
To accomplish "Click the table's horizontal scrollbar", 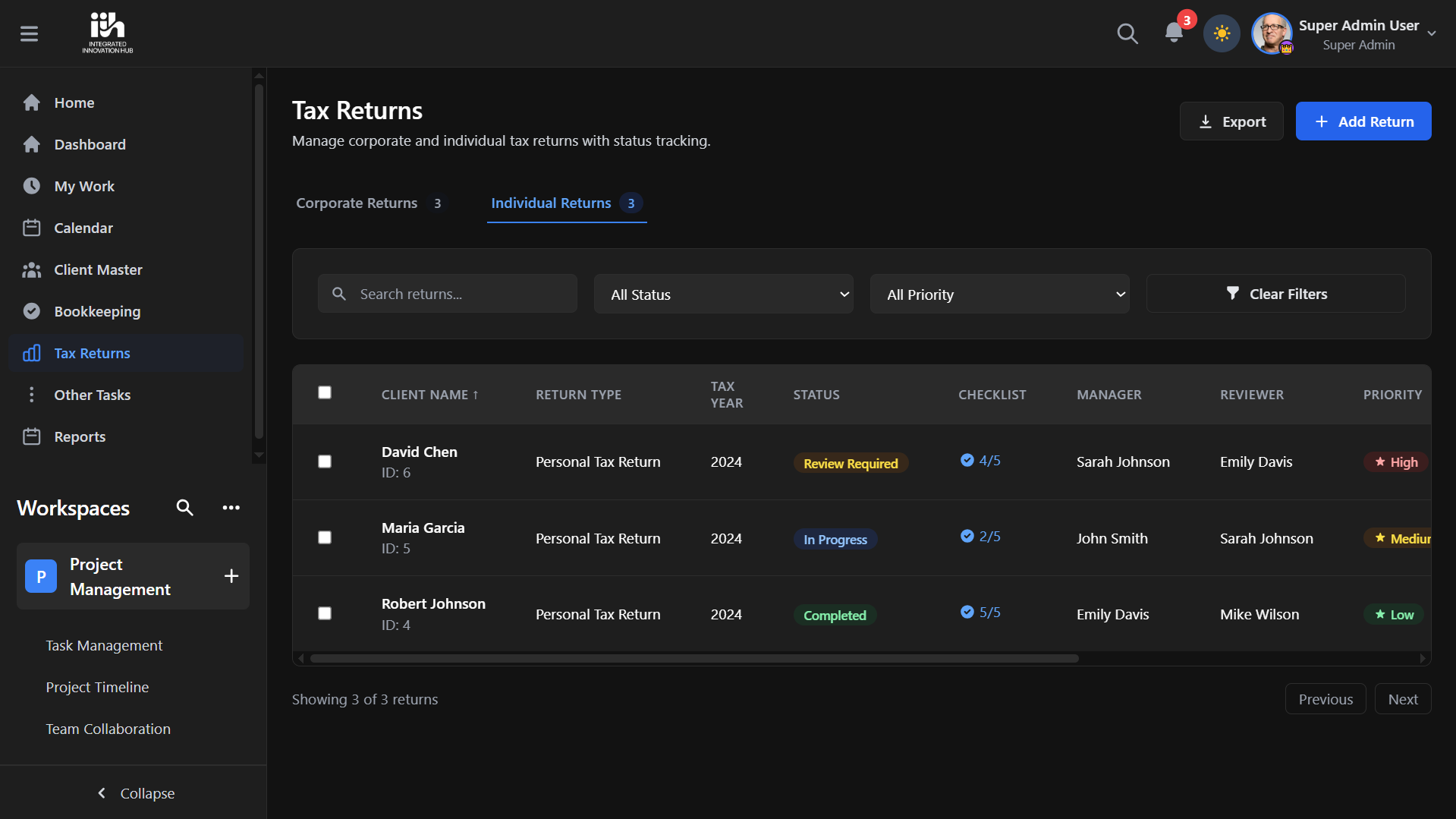I will pos(693,659).
